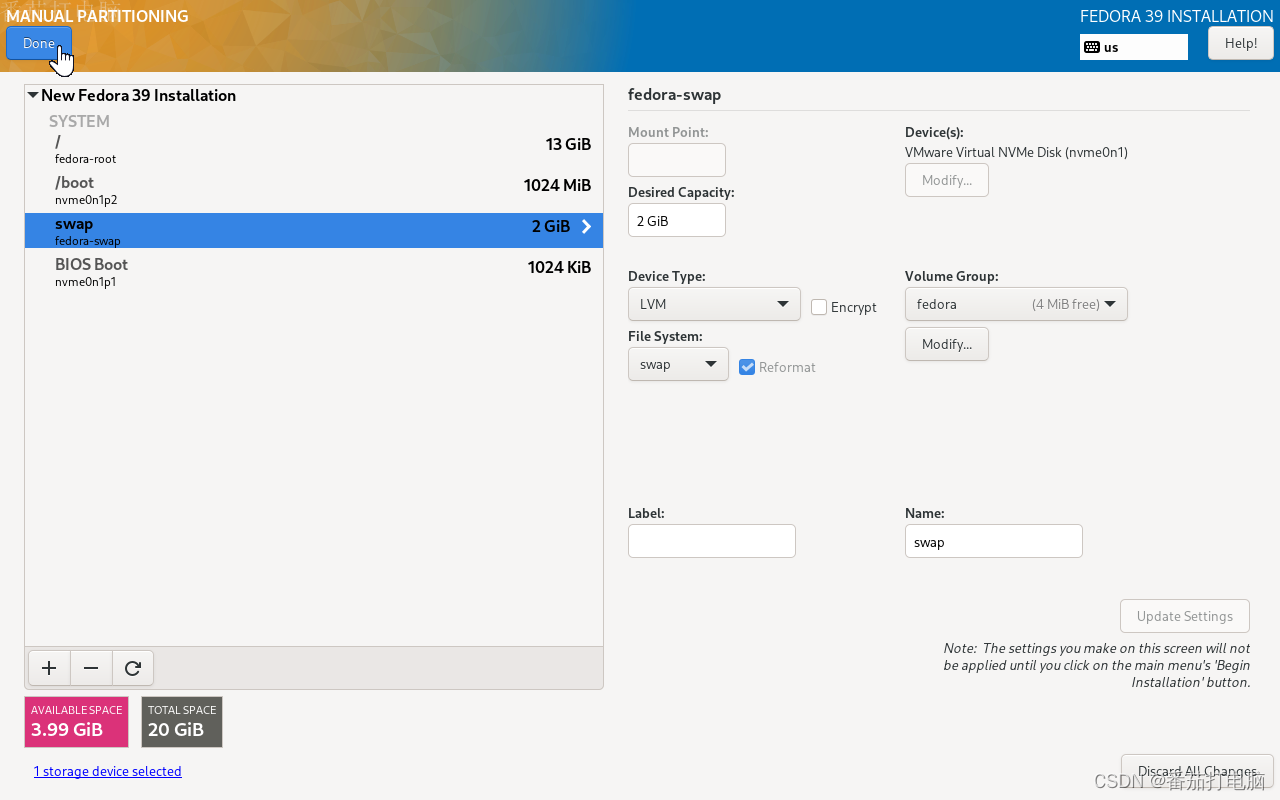Open the 1 storage device selected link
Viewport: 1280px width, 800px height.
click(108, 771)
